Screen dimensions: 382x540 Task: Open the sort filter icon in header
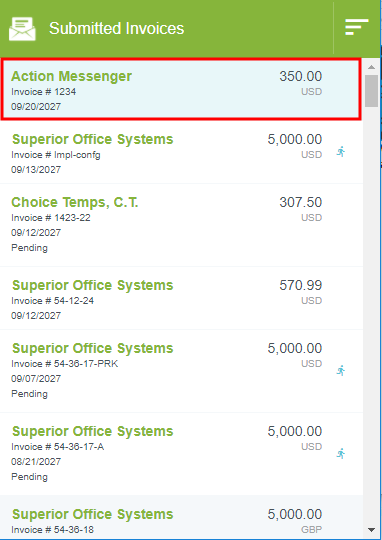(x=357, y=27)
